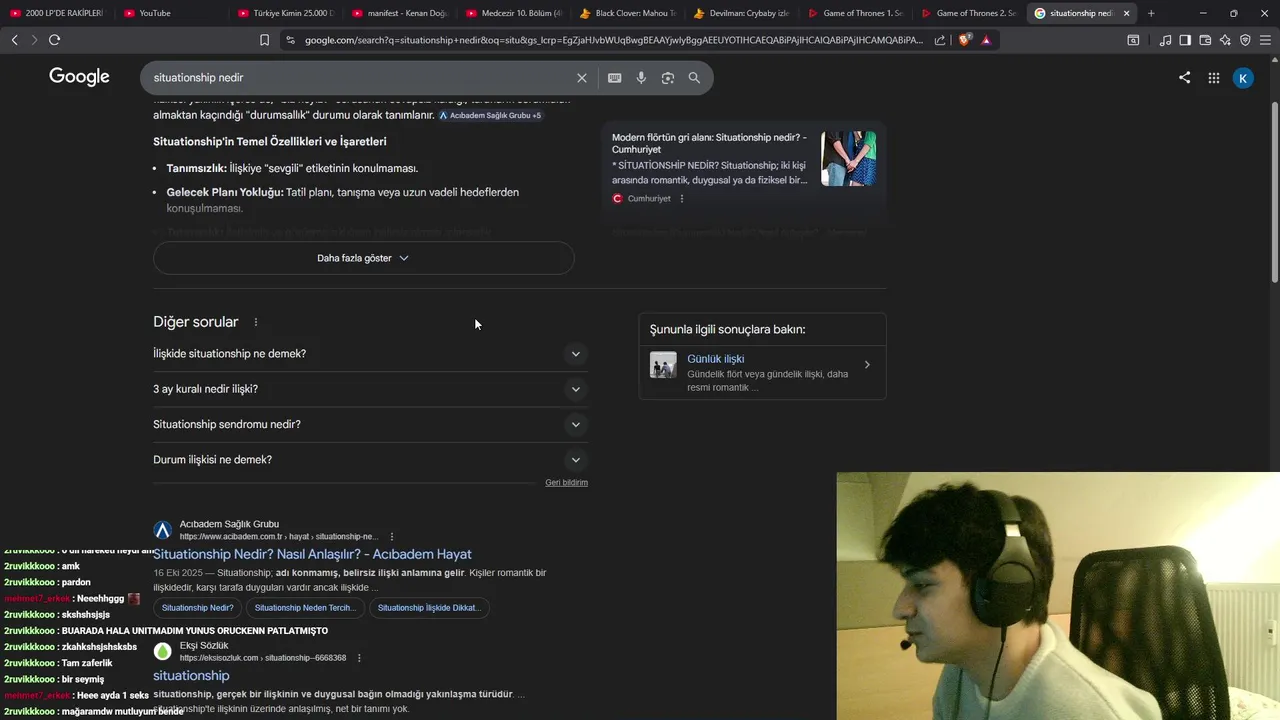Open the Cumhuriyet article thumbnail image
Screen dimensions: 1280x720
[x=849, y=158]
